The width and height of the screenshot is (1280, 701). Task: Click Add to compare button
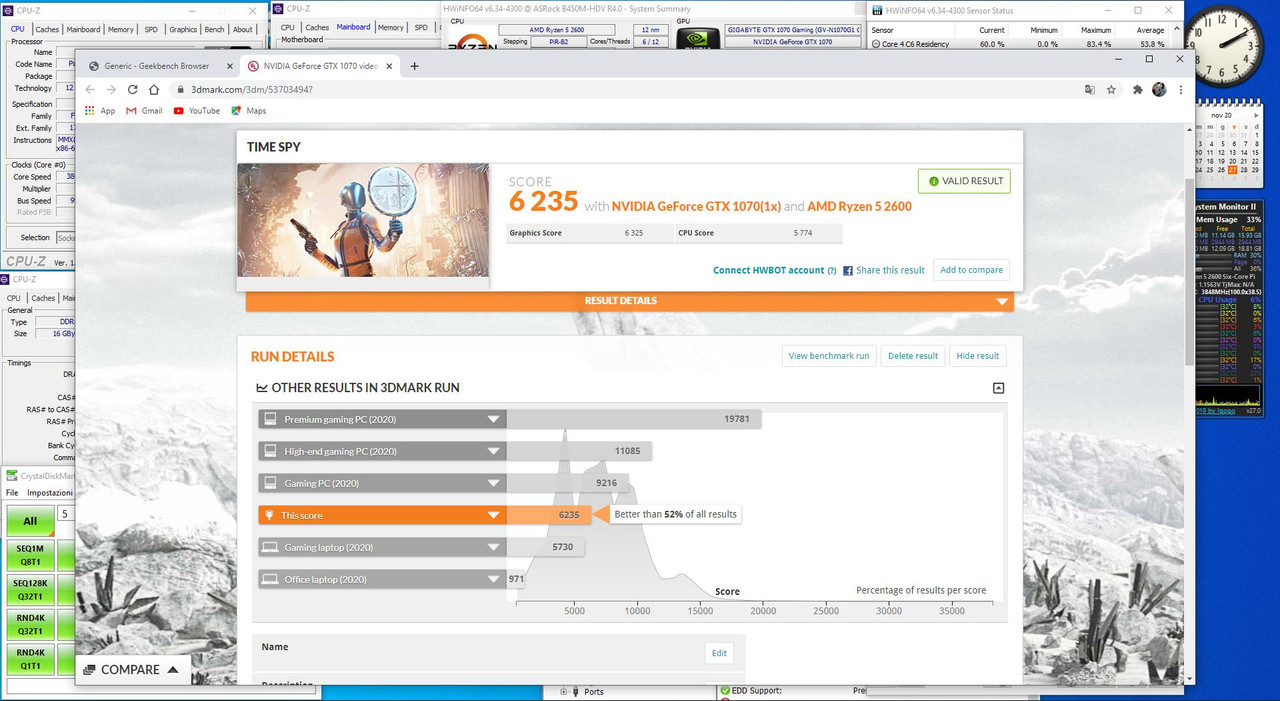[x=971, y=270]
